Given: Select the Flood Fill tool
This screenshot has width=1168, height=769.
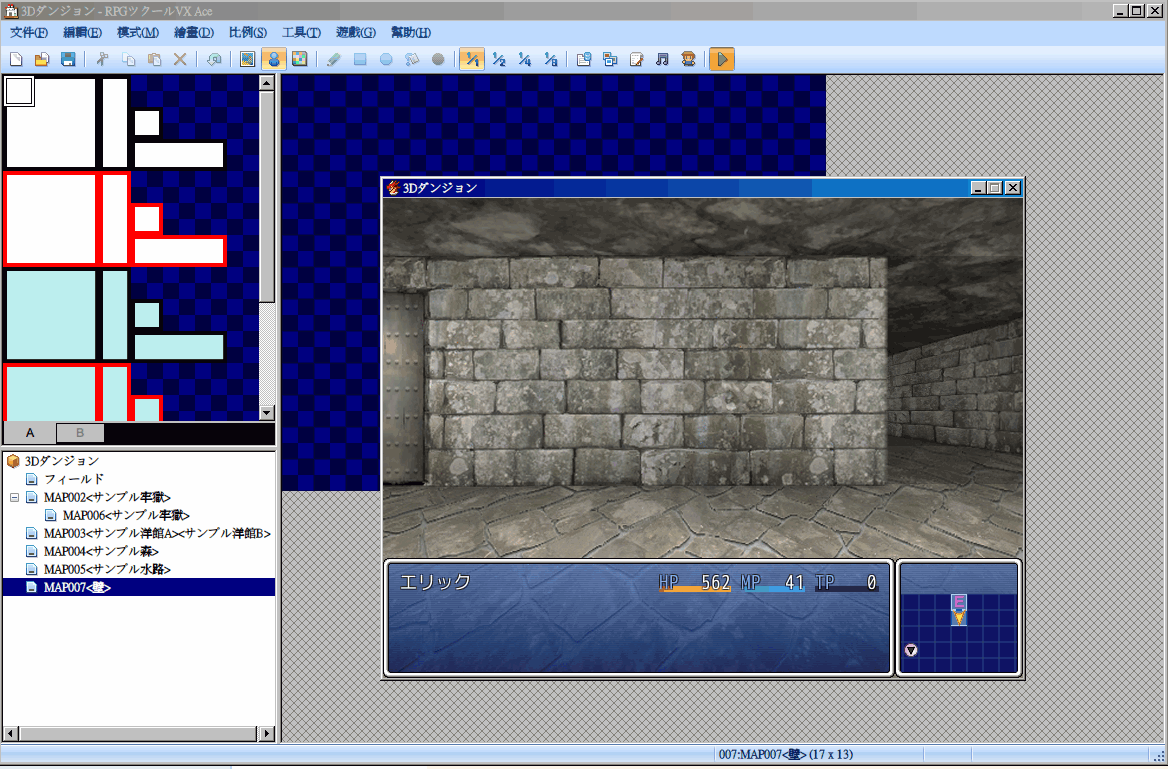Looking at the screenshot, I should pos(412,60).
